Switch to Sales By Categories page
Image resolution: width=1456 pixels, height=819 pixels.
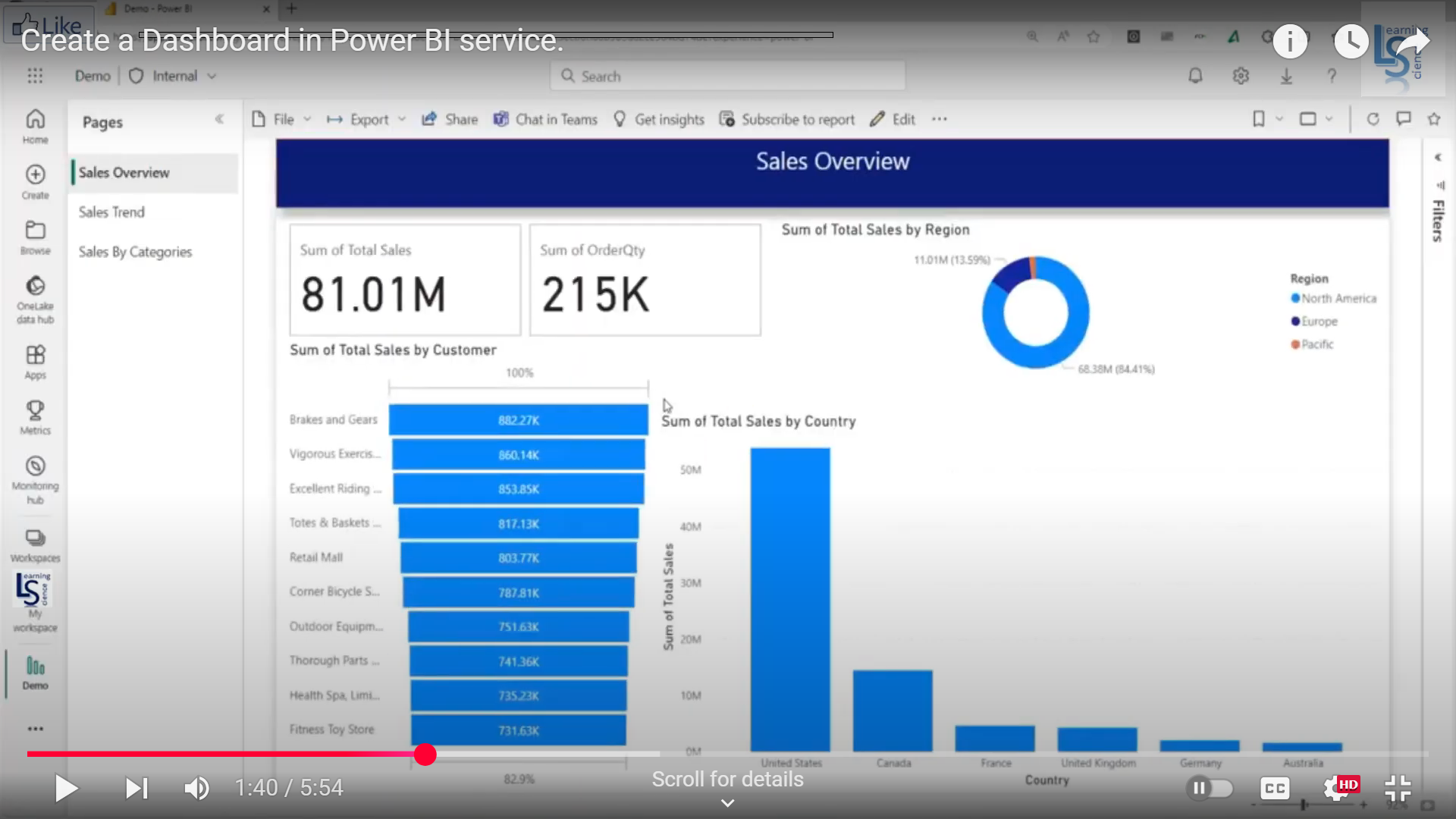point(135,252)
